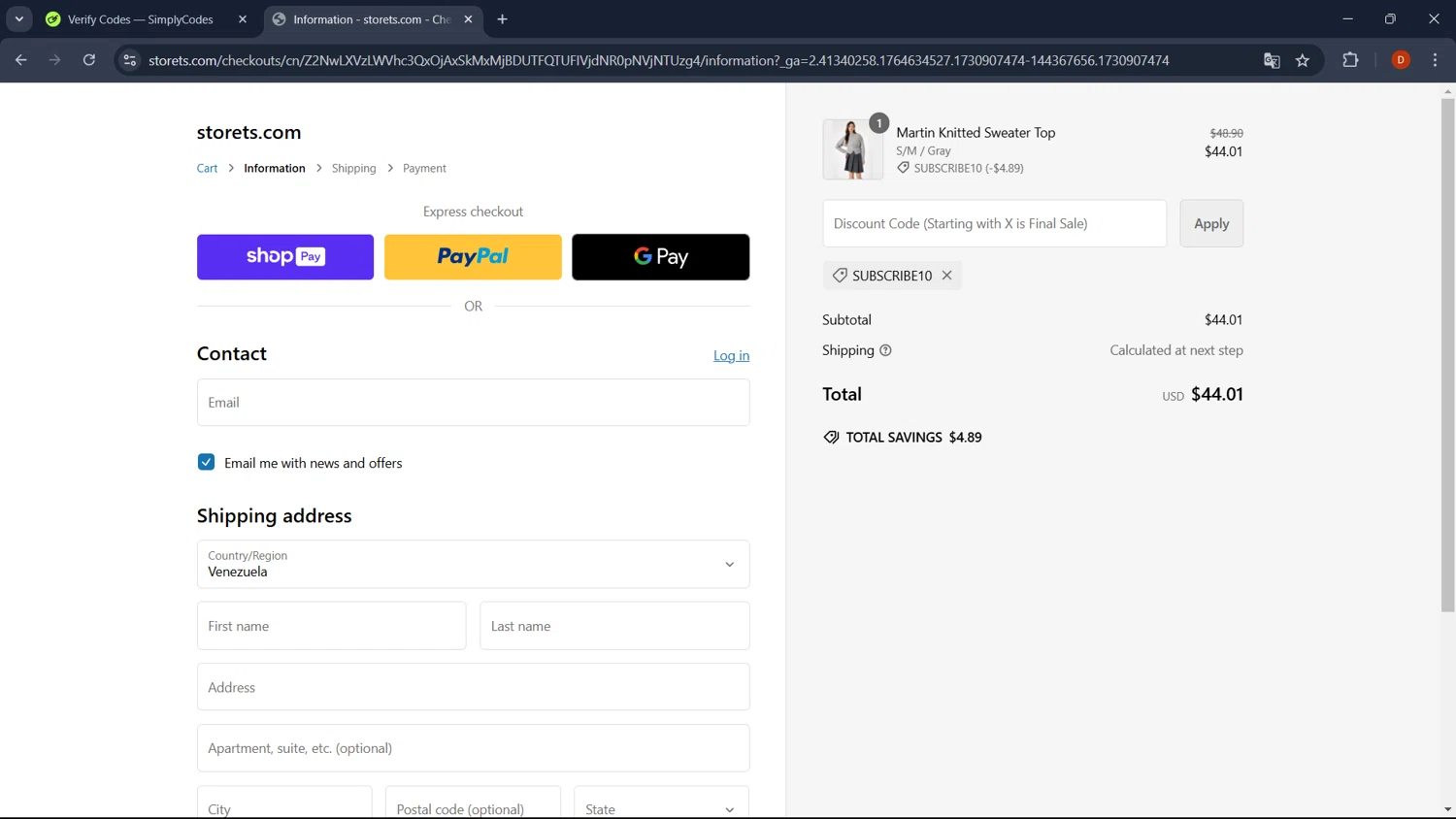Toggle Email me with news and offers
Image resolution: width=1456 pixels, height=819 pixels.
(206, 462)
